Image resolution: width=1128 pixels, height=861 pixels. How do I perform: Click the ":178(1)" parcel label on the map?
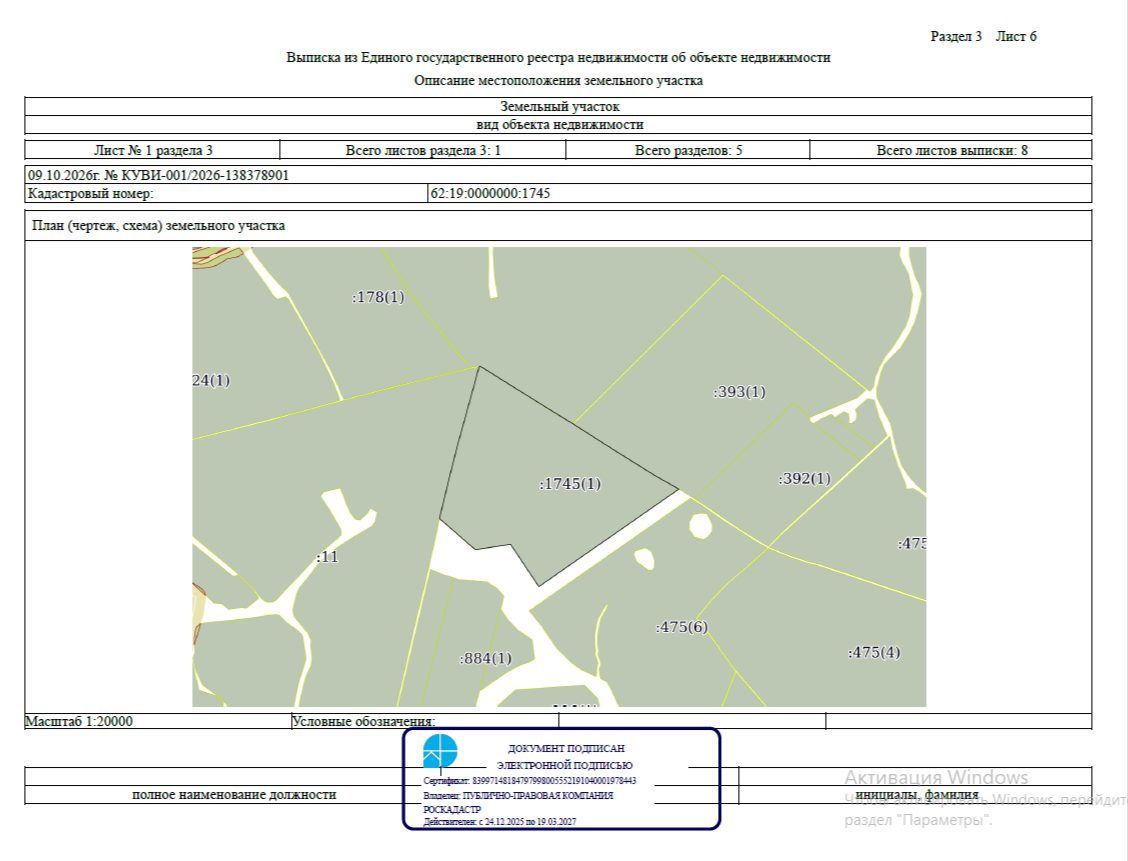click(378, 297)
